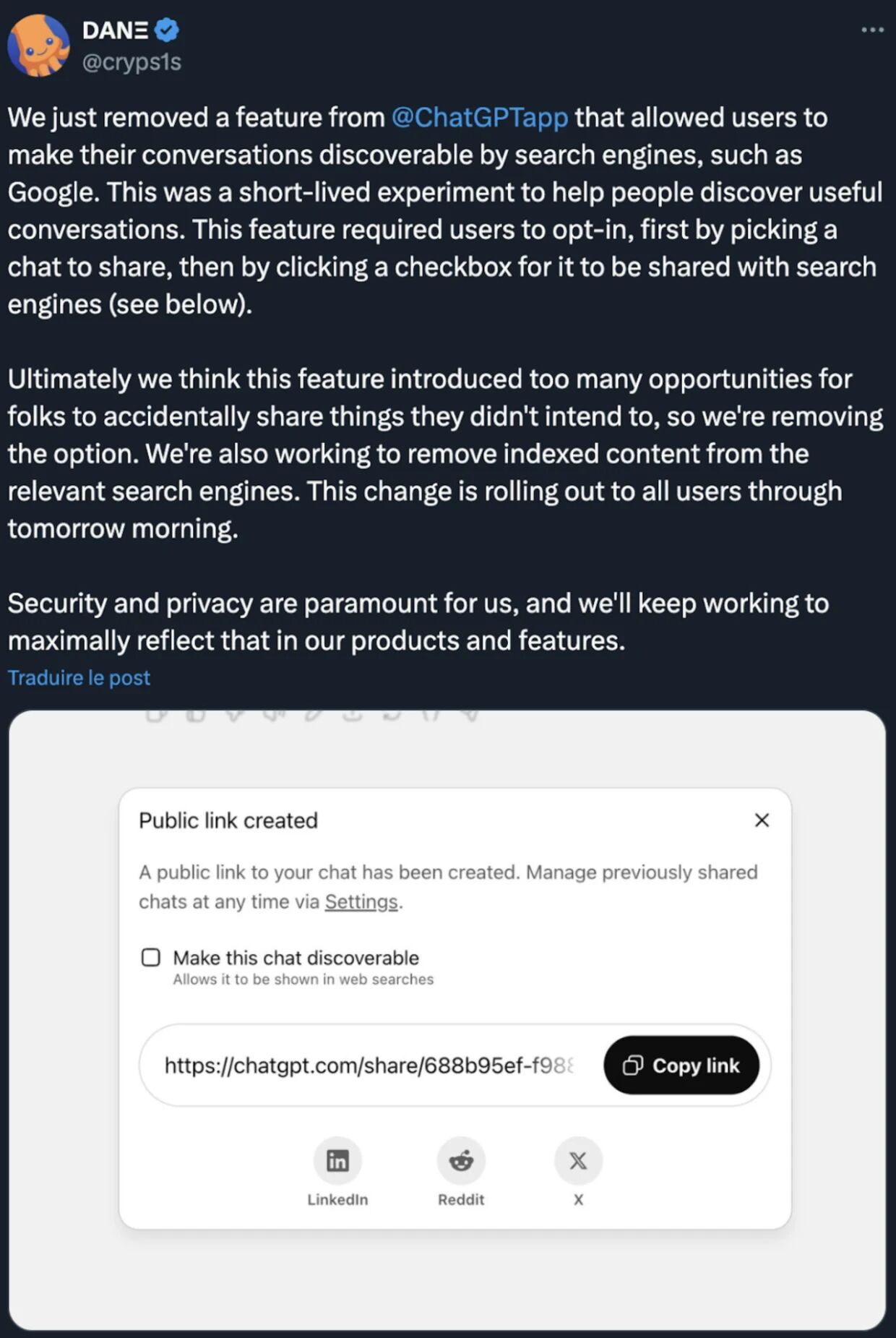Viewport: 896px width, 1338px height.
Task: Close the Public link created dialog
Action: click(x=762, y=820)
